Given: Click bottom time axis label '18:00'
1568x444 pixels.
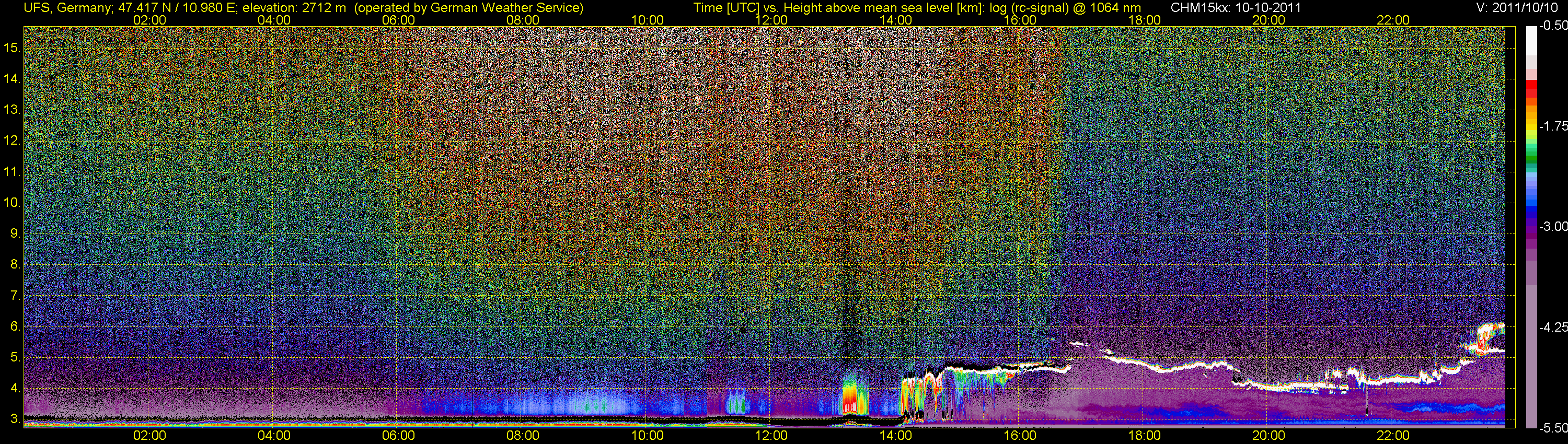Looking at the screenshot, I should (x=1144, y=436).
